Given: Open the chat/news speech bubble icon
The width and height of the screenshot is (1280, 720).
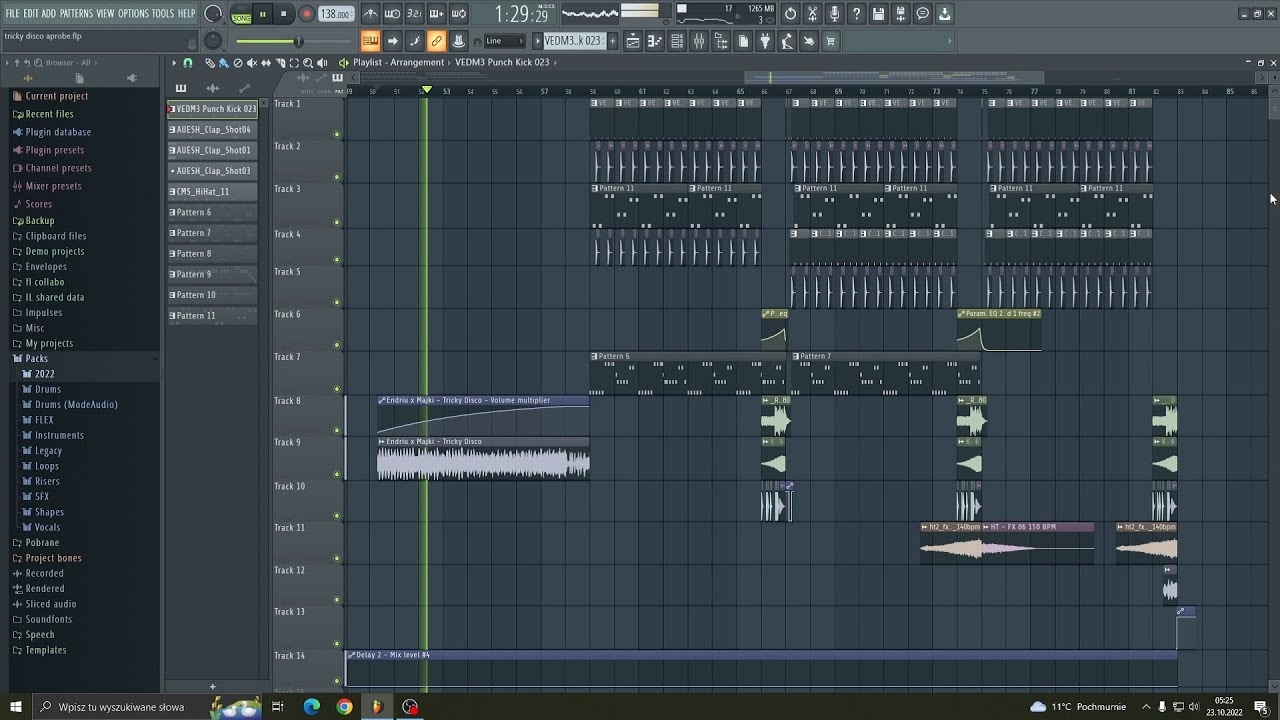Looking at the screenshot, I should pos(923,14).
